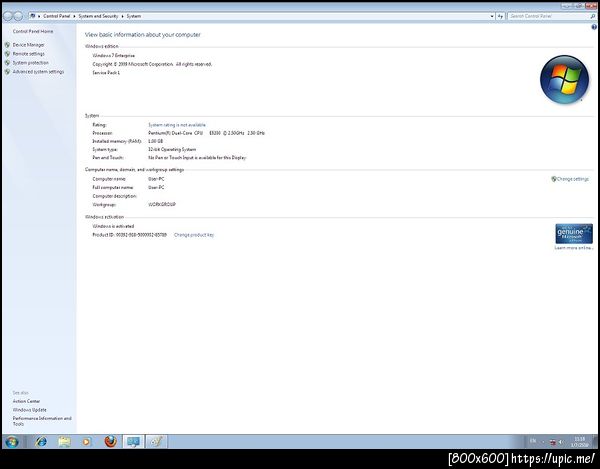Click 'System rating is not available' link
The image size is (600, 469).
click(x=177, y=125)
